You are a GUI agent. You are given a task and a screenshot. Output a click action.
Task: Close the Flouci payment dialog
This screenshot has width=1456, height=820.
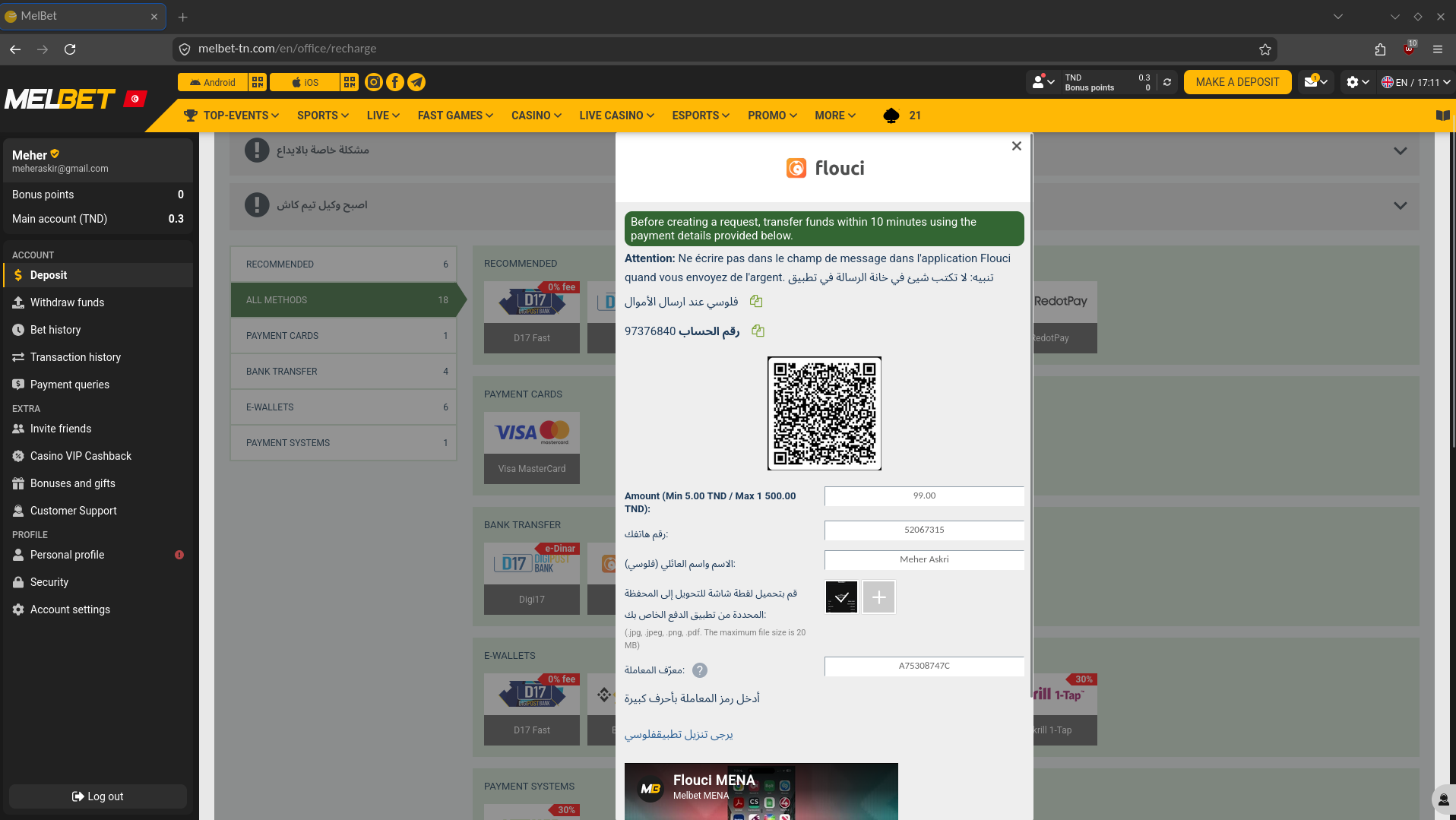pyautogui.click(x=1017, y=146)
